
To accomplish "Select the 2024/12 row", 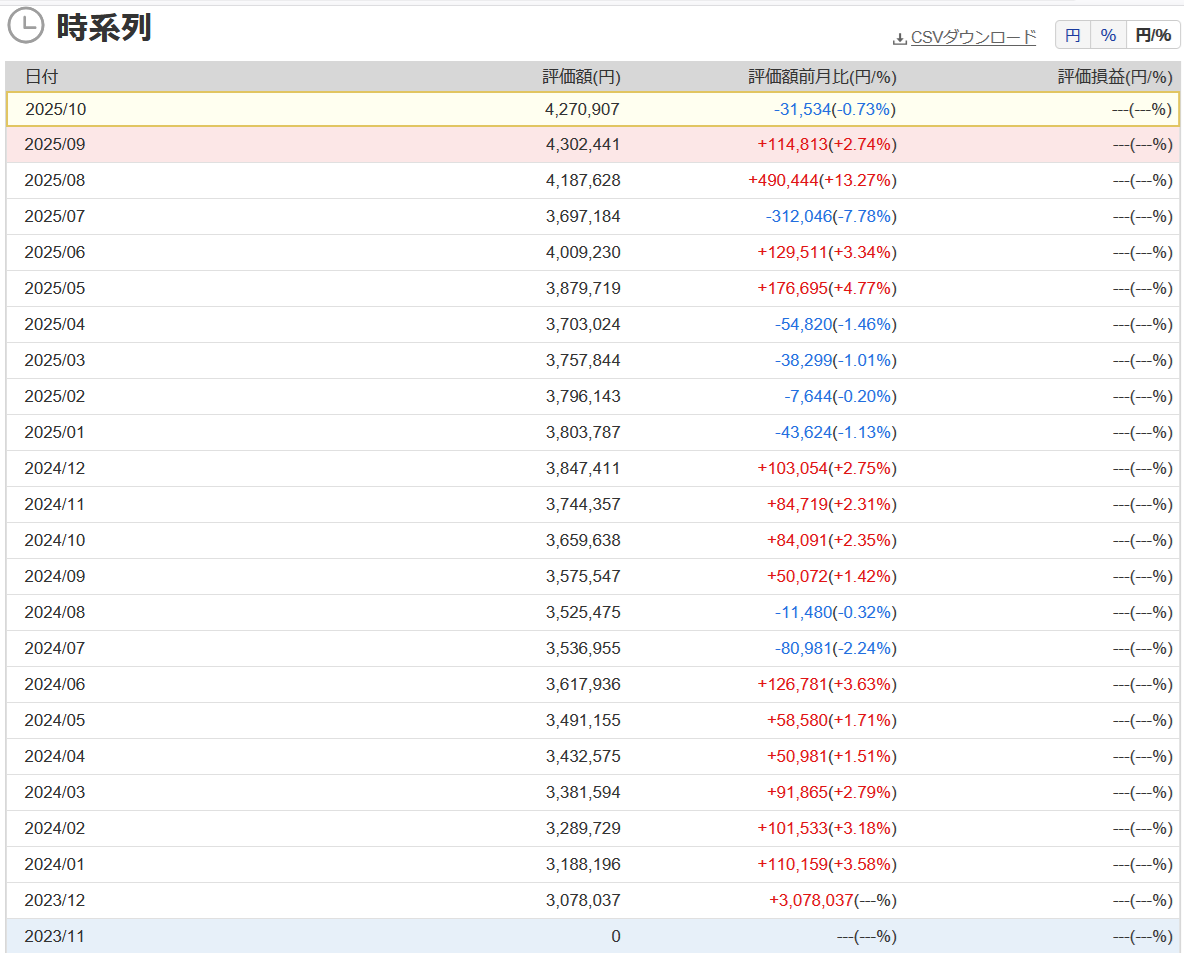I will 592,469.
